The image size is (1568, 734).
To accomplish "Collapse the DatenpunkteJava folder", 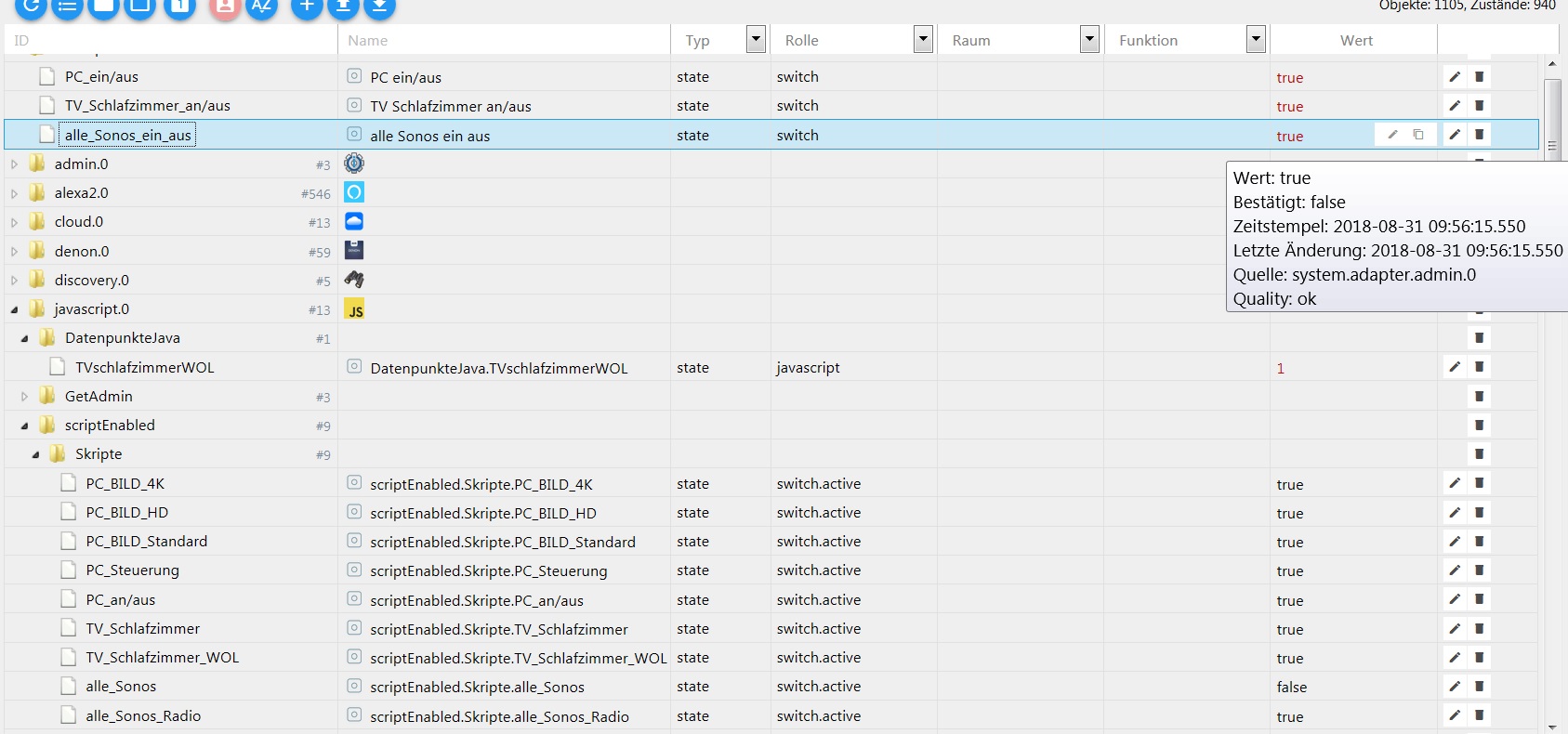I will (x=24, y=338).
